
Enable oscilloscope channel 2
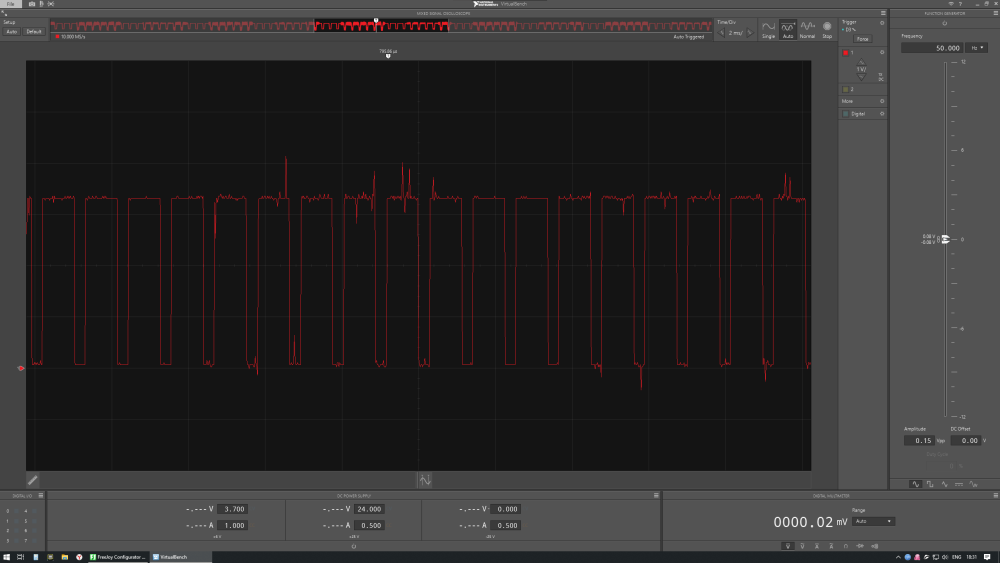845,89
